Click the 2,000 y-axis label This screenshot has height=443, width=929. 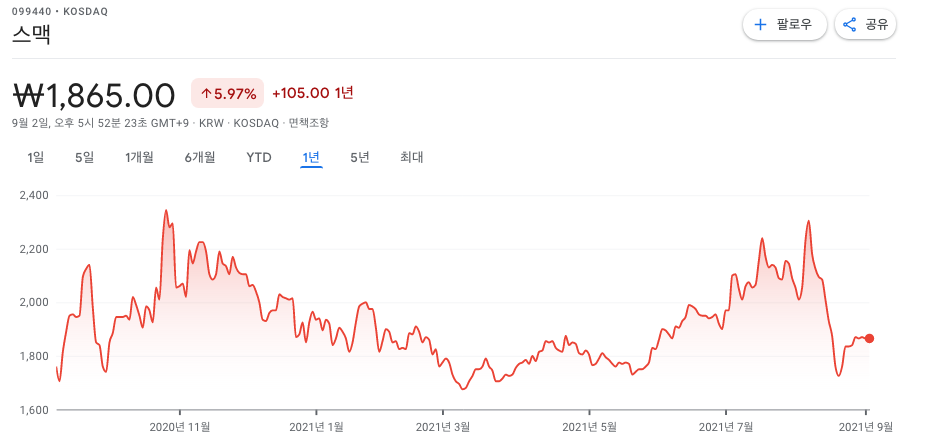click(36, 302)
